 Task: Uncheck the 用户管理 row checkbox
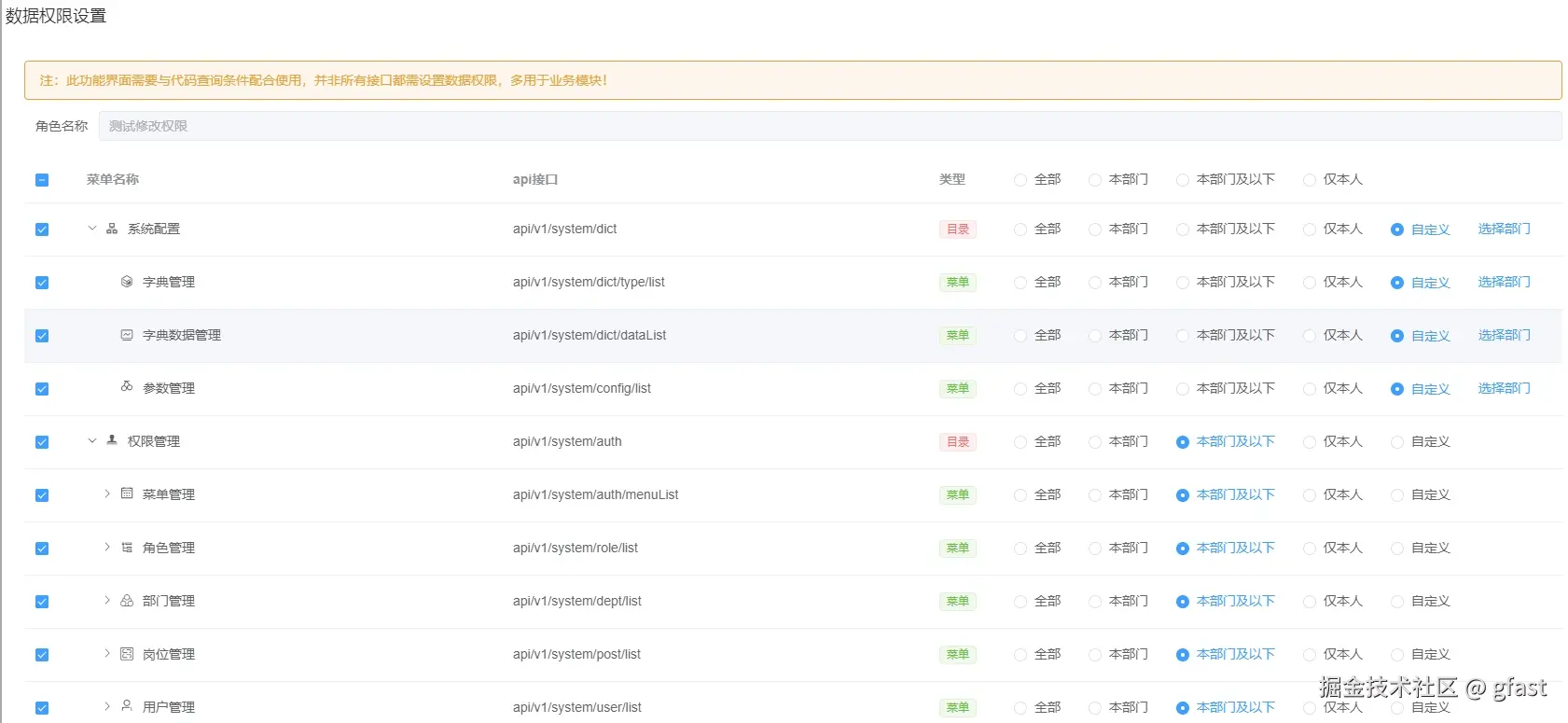tap(42, 708)
